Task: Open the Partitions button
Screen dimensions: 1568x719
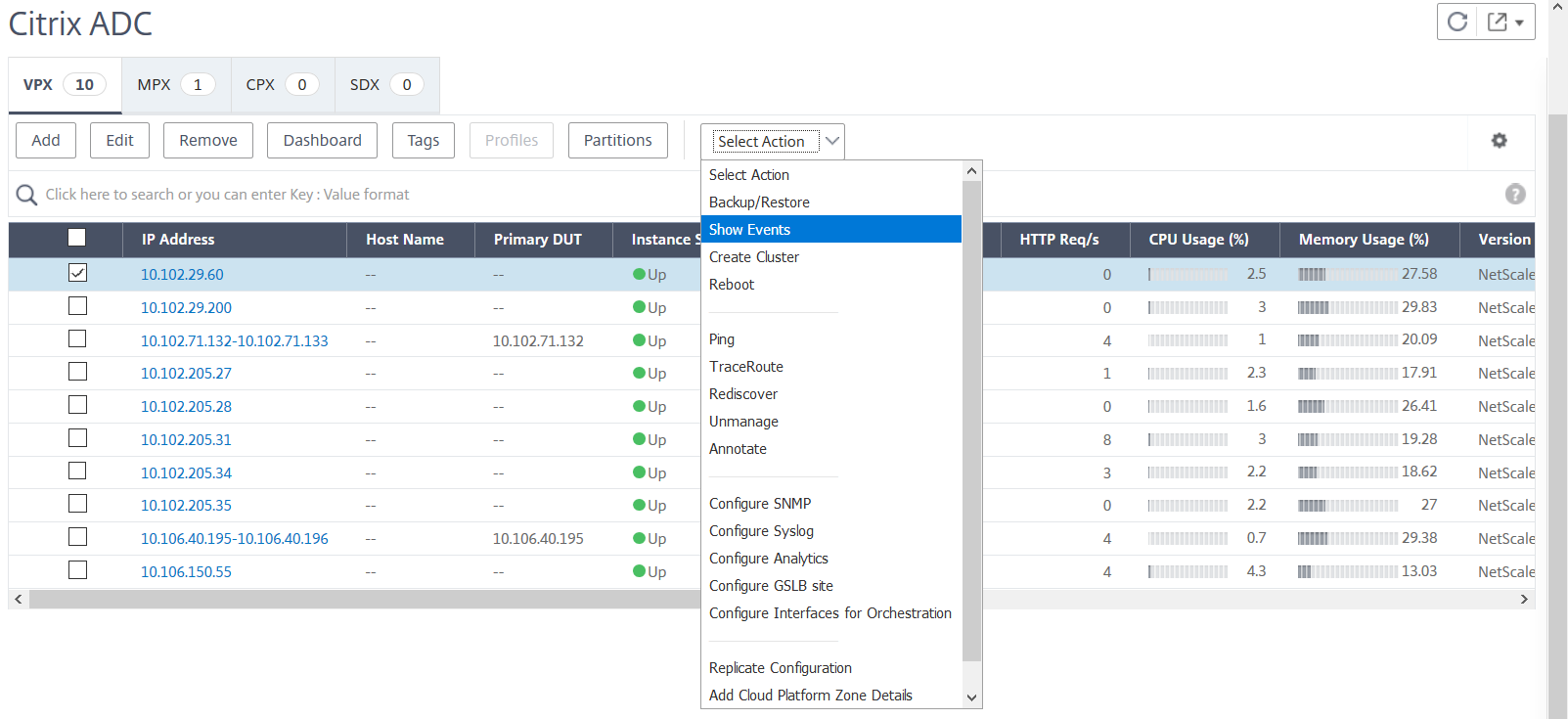Action: pyautogui.click(x=618, y=140)
